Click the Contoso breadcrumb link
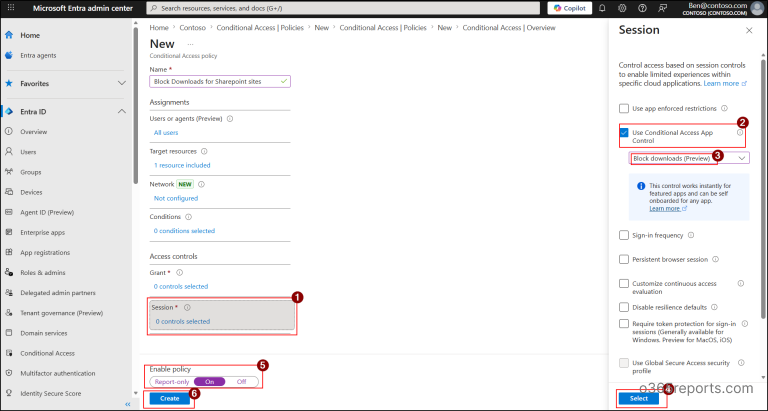Viewport: 768px width, 411px height. click(192, 28)
